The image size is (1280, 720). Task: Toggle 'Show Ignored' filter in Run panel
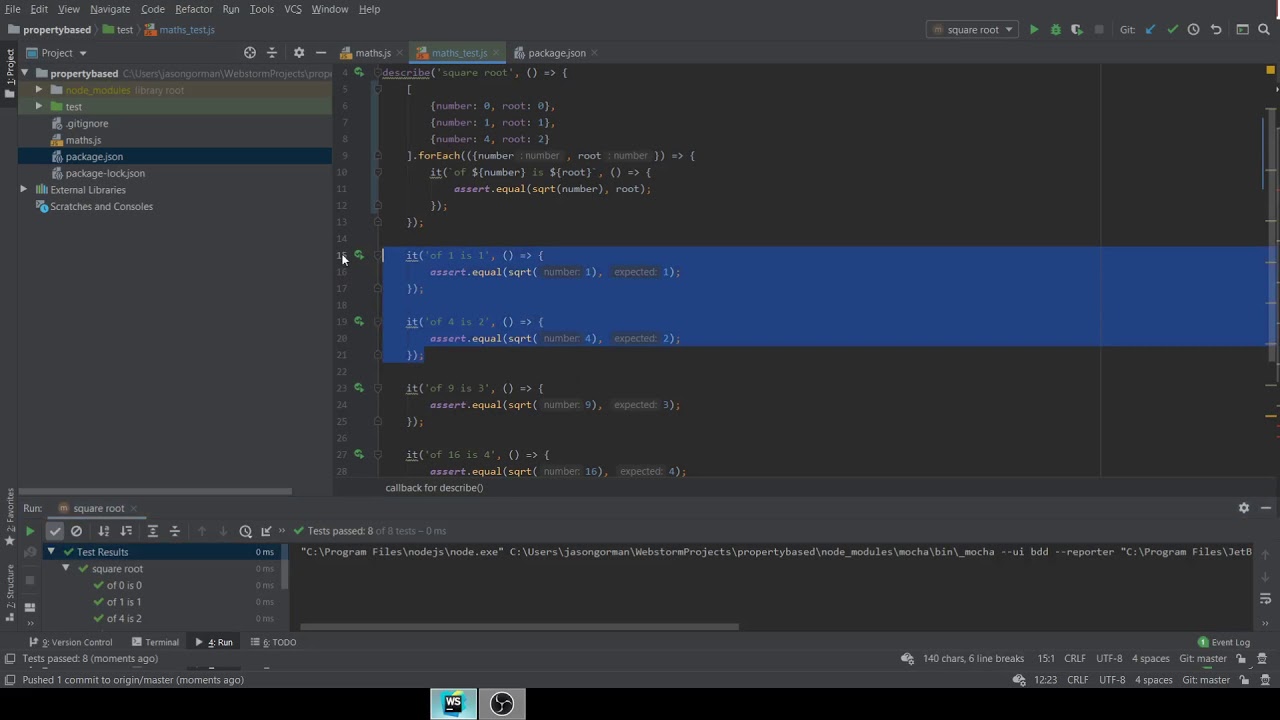click(76, 531)
